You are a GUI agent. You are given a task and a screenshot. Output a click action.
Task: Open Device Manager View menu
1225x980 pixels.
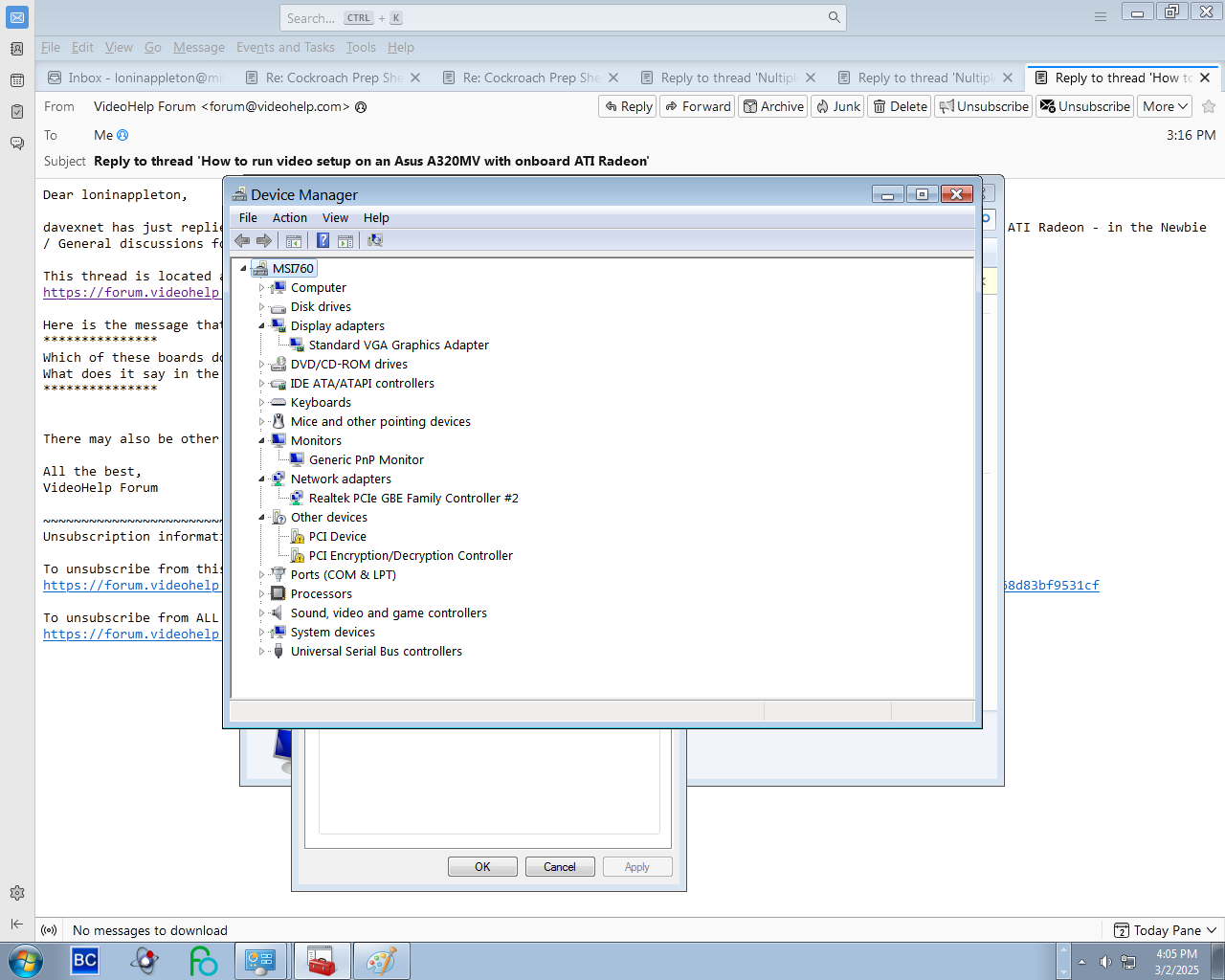(x=335, y=217)
